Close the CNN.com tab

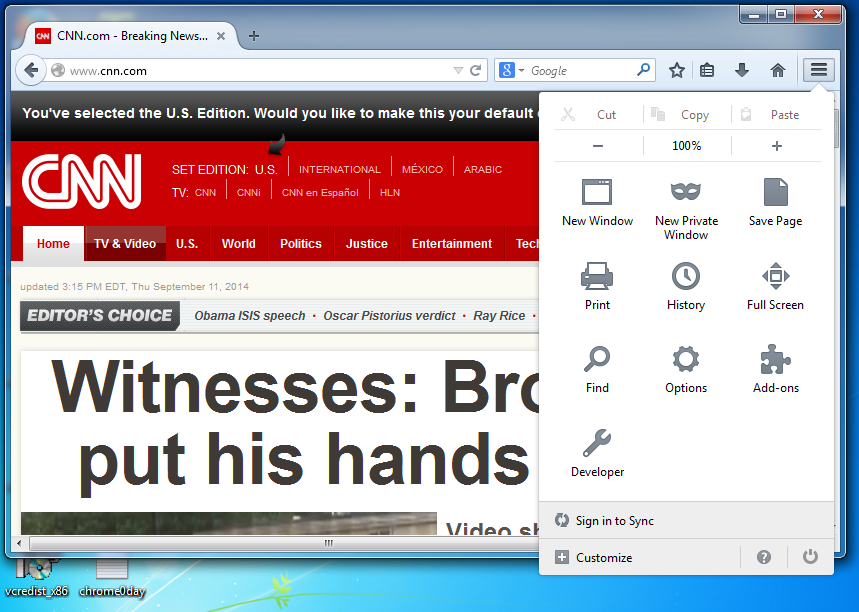point(221,36)
